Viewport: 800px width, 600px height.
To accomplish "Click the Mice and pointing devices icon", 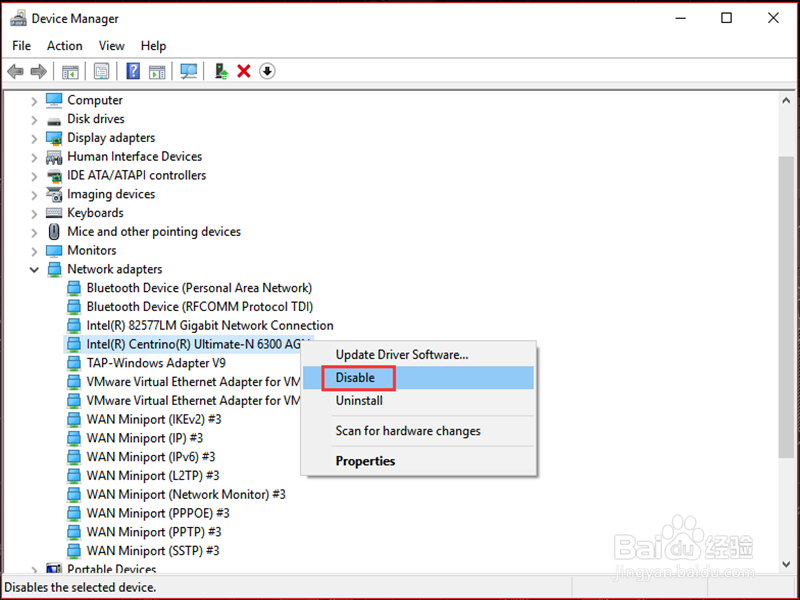I will pos(54,232).
